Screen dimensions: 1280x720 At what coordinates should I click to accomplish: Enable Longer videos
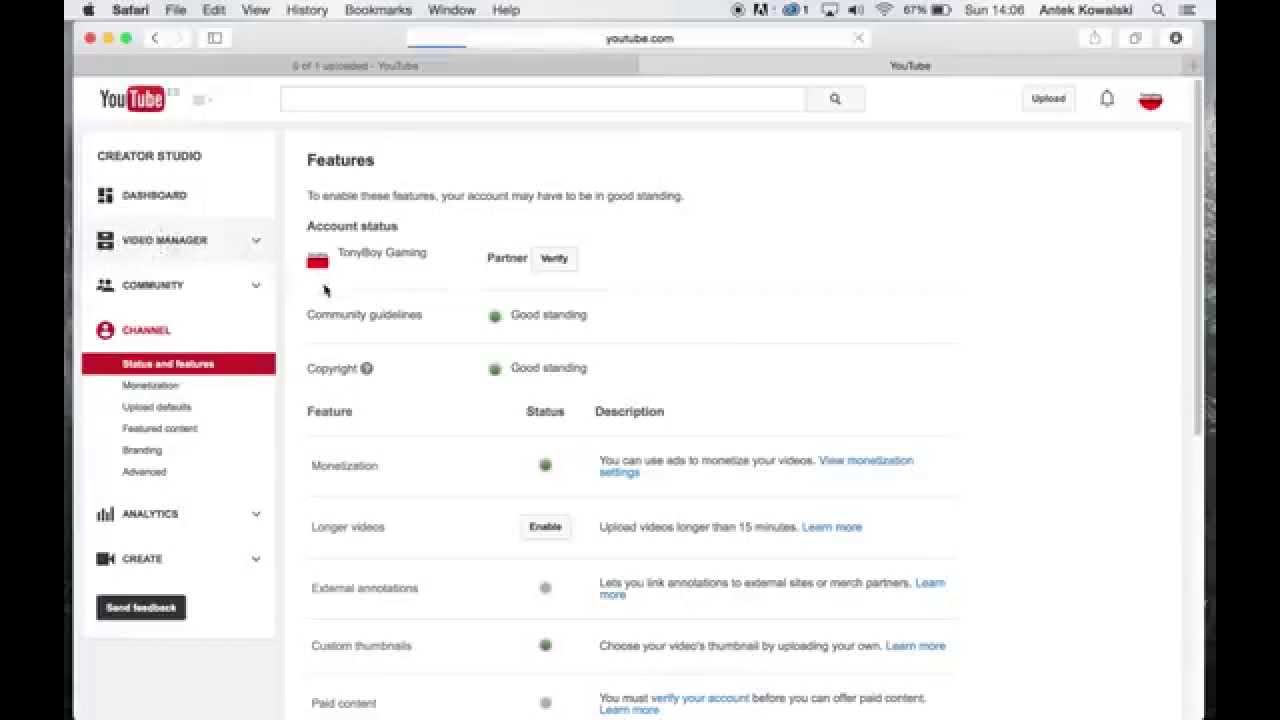click(545, 527)
